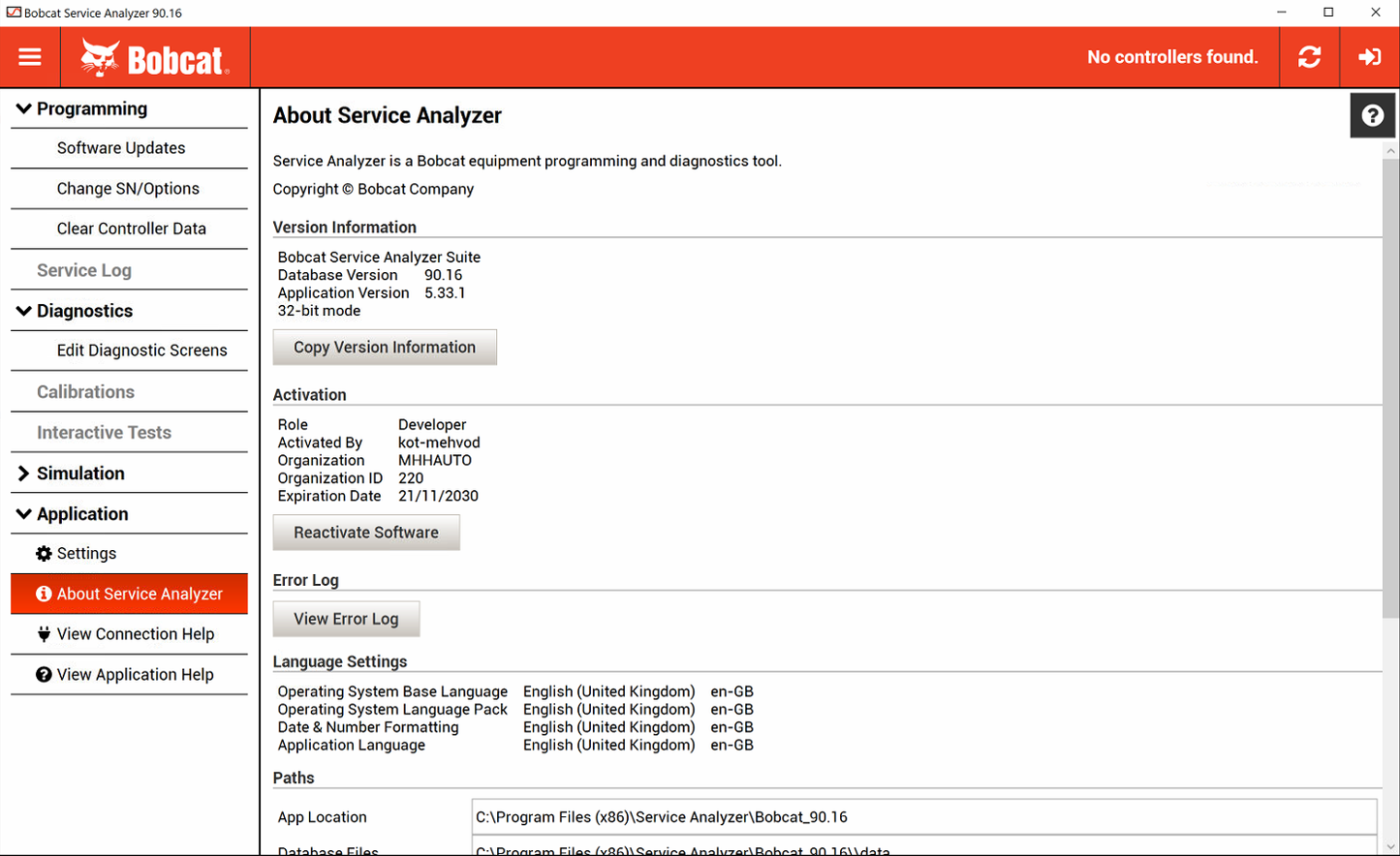This screenshot has width=1400, height=856.
Task: Click the Application Language label
Action: tap(352, 746)
